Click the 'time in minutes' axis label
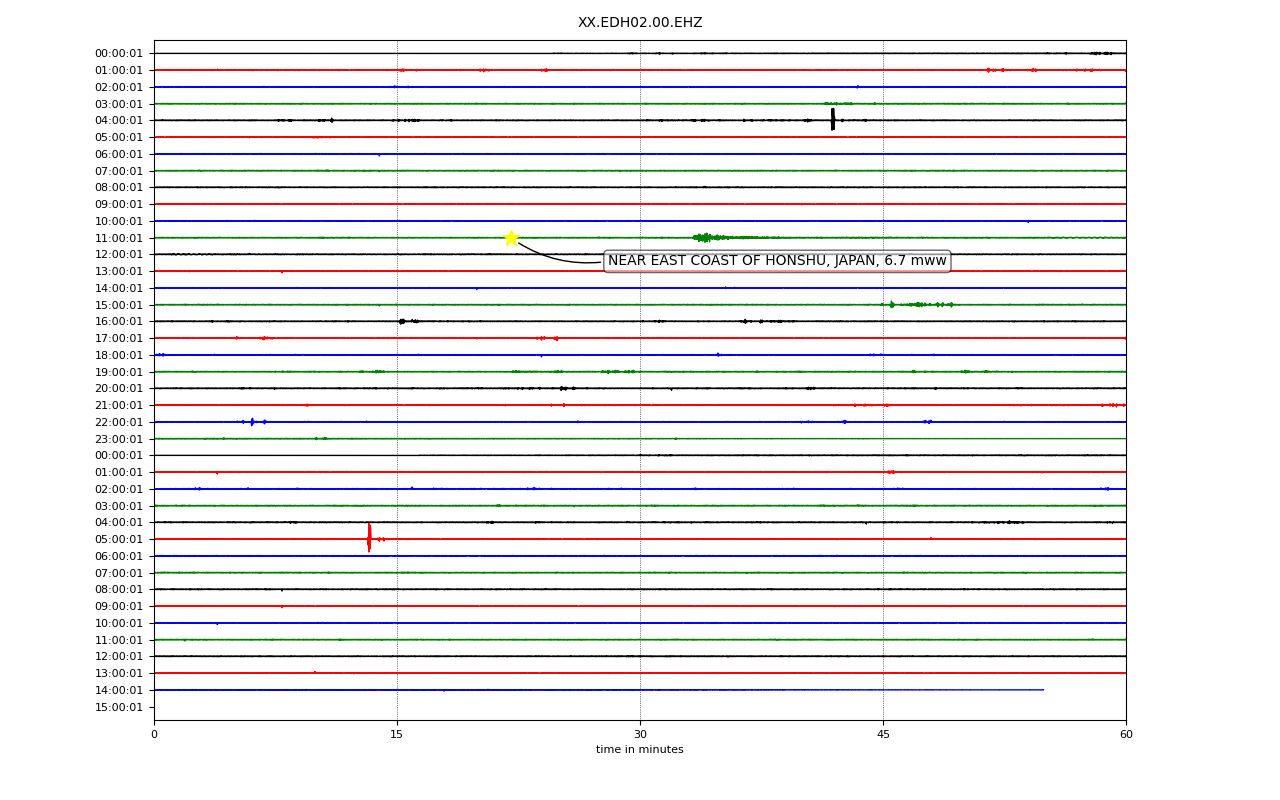Image resolution: width=1280 pixels, height=800 pixels. 640,750
